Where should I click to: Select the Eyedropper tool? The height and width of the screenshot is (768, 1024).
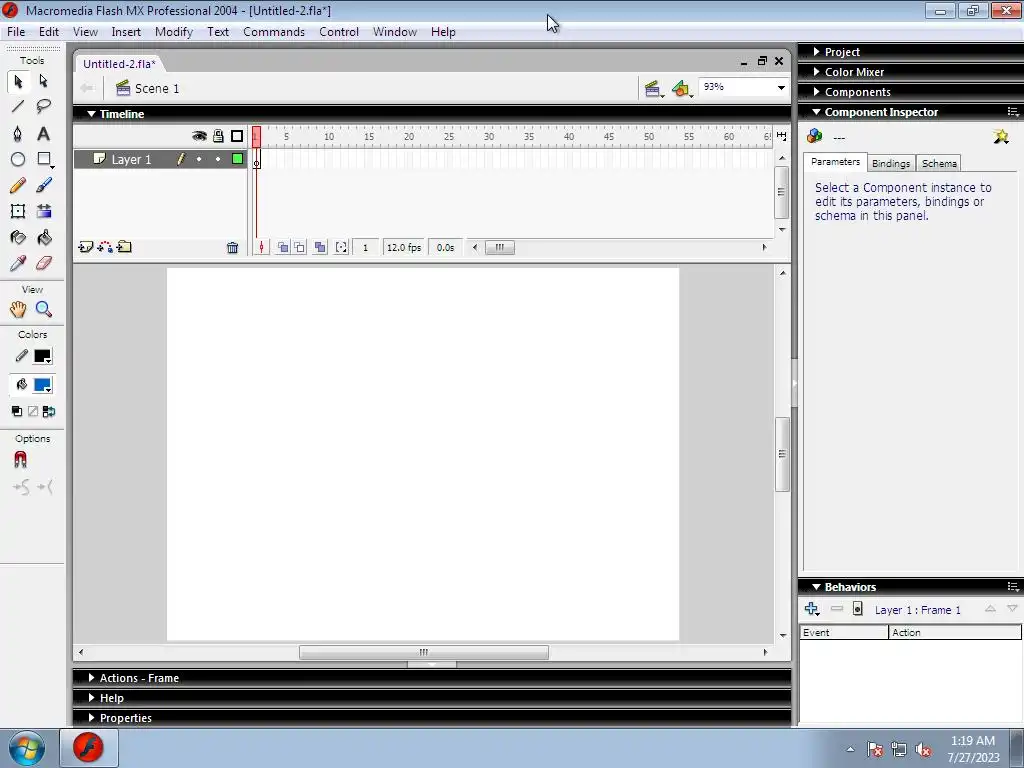18,263
